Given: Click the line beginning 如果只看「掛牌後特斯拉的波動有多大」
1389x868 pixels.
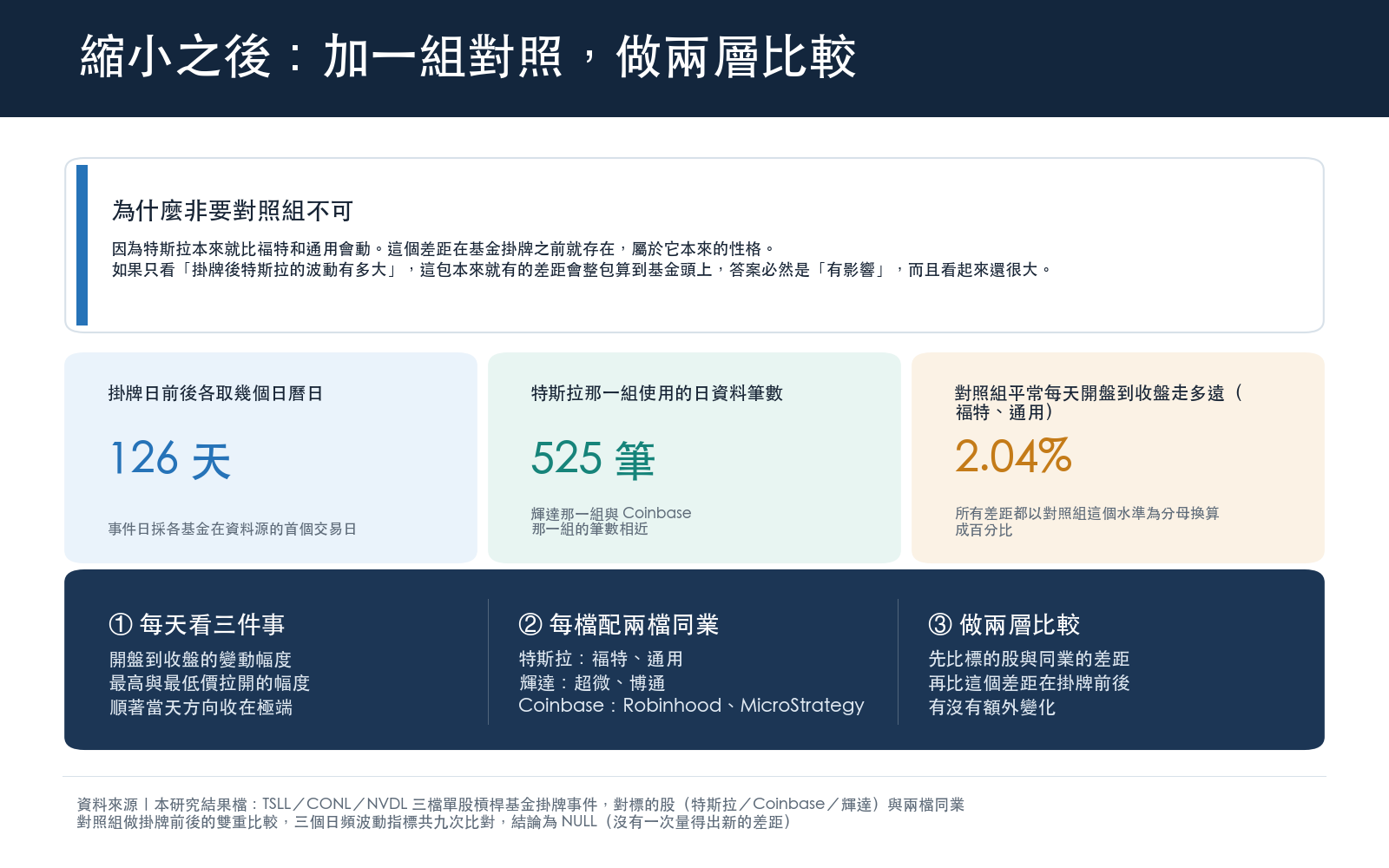Looking at the screenshot, I should click(582, 270).
